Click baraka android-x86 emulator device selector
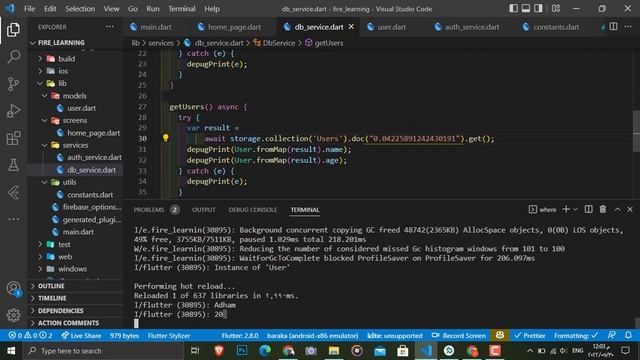This screenshot has height=360, width=640. (313, 336)
